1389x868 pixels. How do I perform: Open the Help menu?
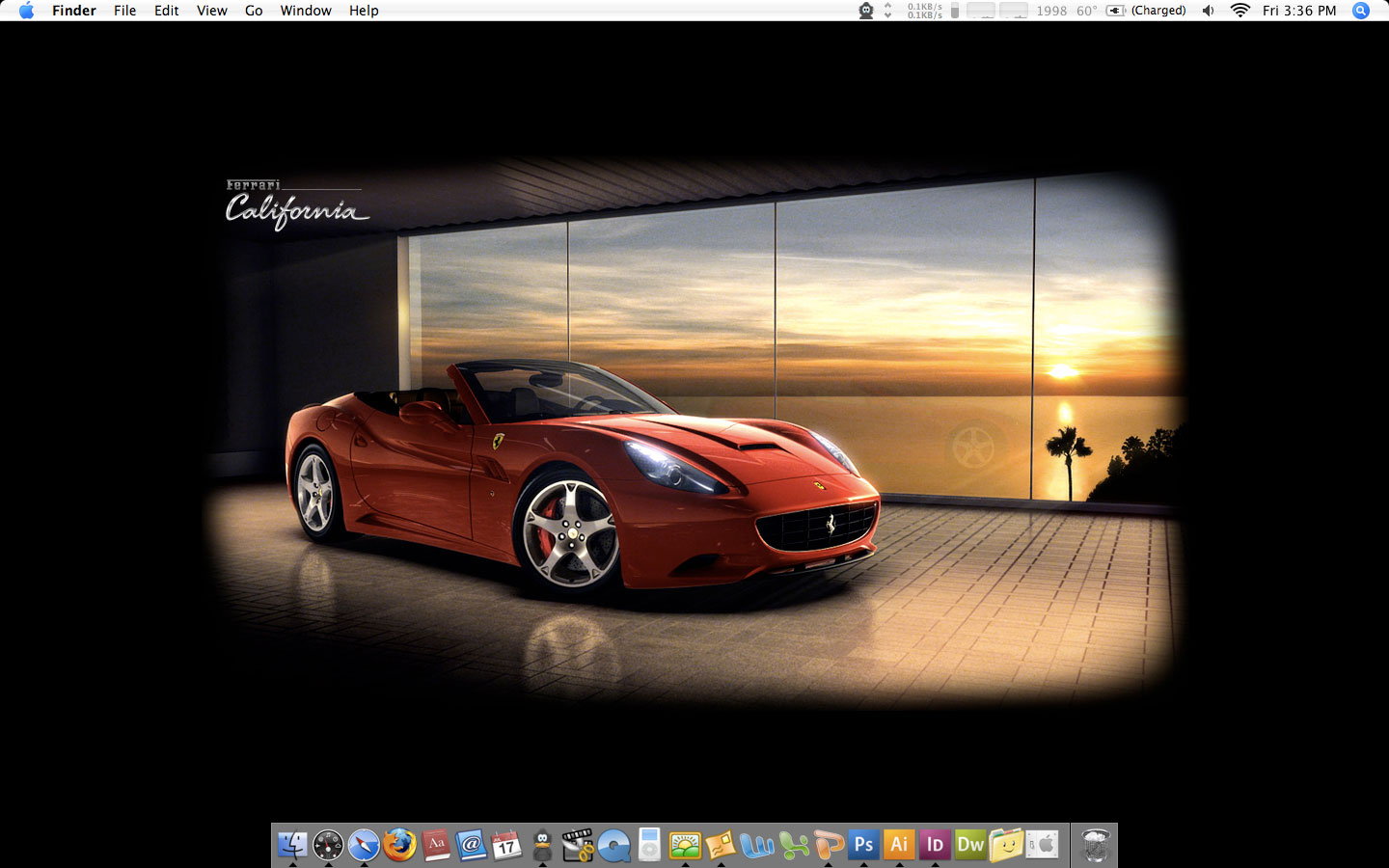tap(364, 11)
